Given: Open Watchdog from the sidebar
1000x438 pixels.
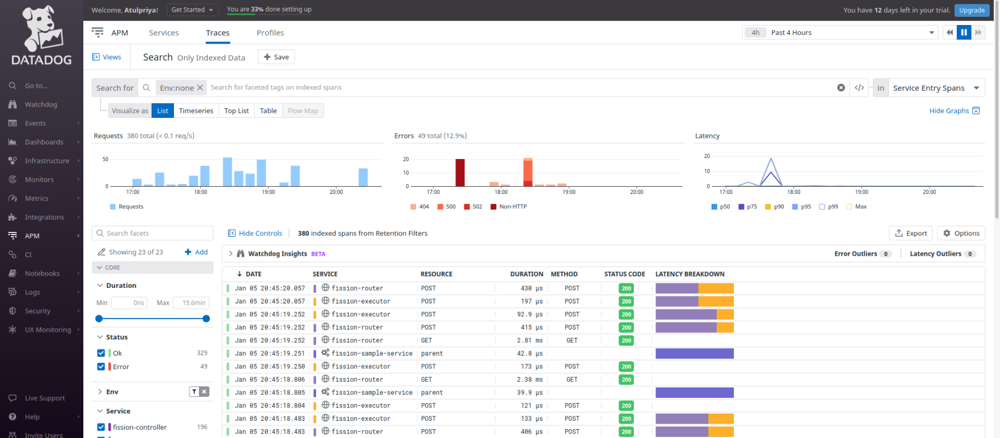Looking at the screenshot, I should pyautogui.click(x=40, y=104).
